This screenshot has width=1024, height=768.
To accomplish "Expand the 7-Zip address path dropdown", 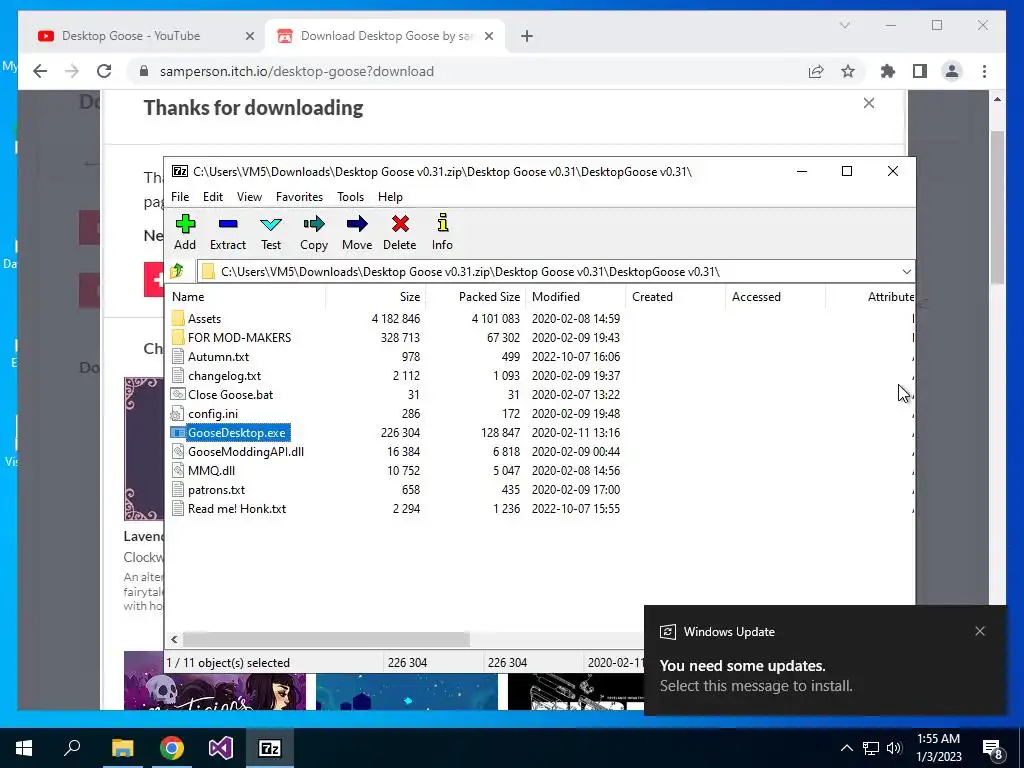I will click(906, 272).
